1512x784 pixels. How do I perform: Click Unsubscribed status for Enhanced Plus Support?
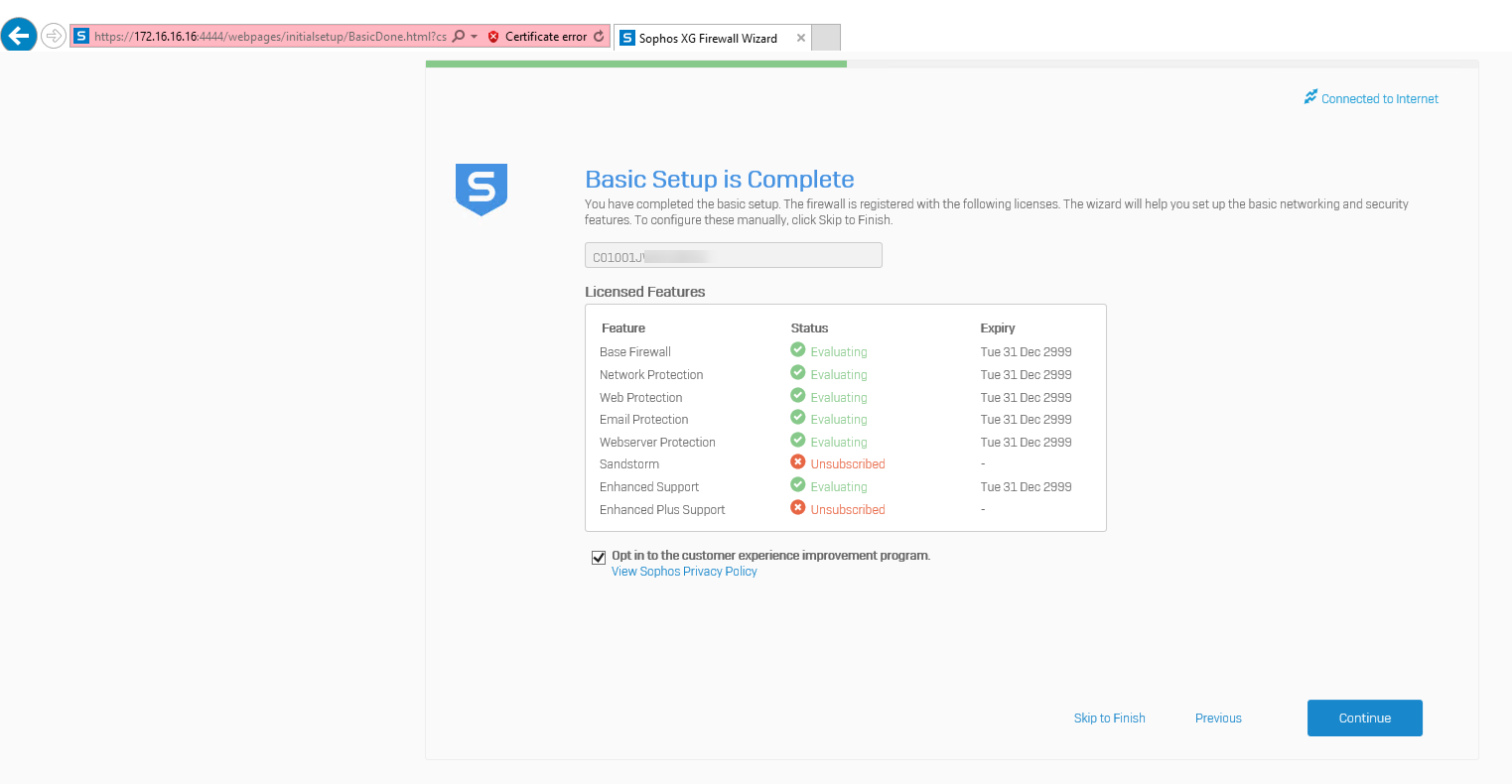coord(848,510)
